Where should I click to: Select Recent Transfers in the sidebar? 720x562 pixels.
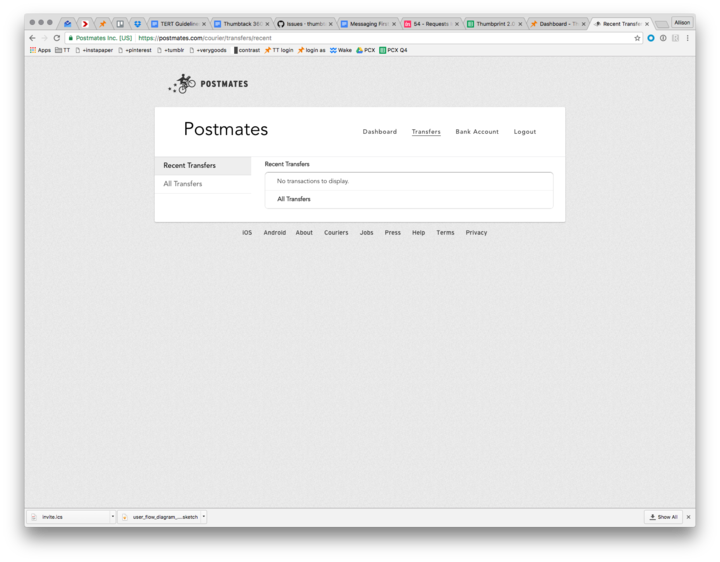[x=203, y=165]
